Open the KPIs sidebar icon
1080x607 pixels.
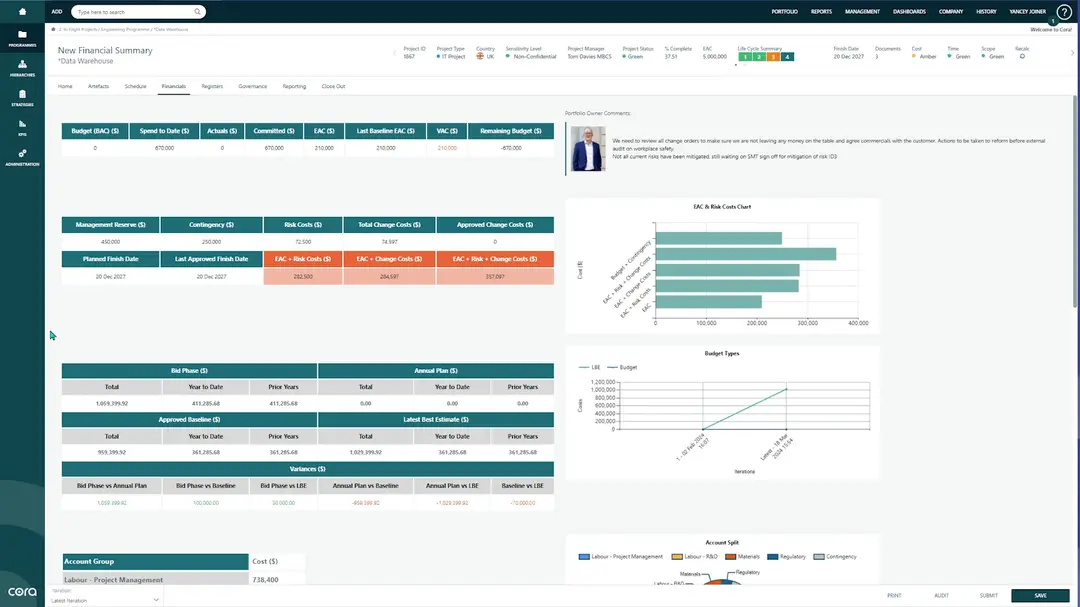pyautogui.click(x=22, y=124)
